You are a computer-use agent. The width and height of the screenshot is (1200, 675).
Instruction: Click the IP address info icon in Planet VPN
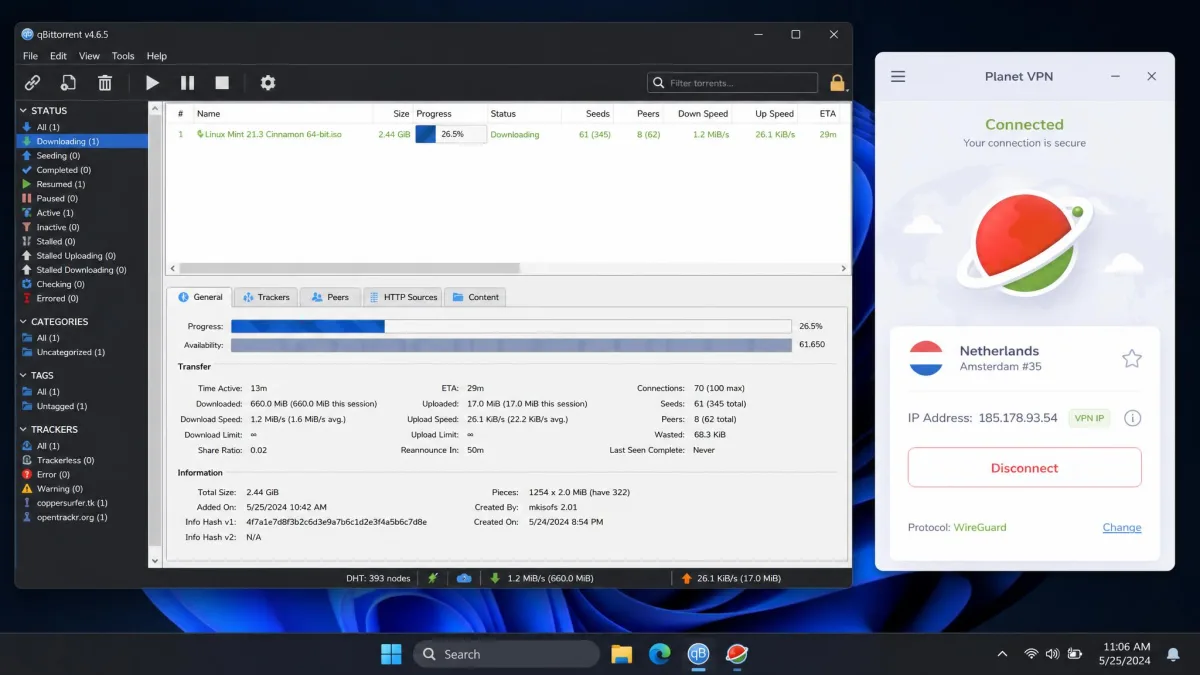click(x=1132, y=418)
